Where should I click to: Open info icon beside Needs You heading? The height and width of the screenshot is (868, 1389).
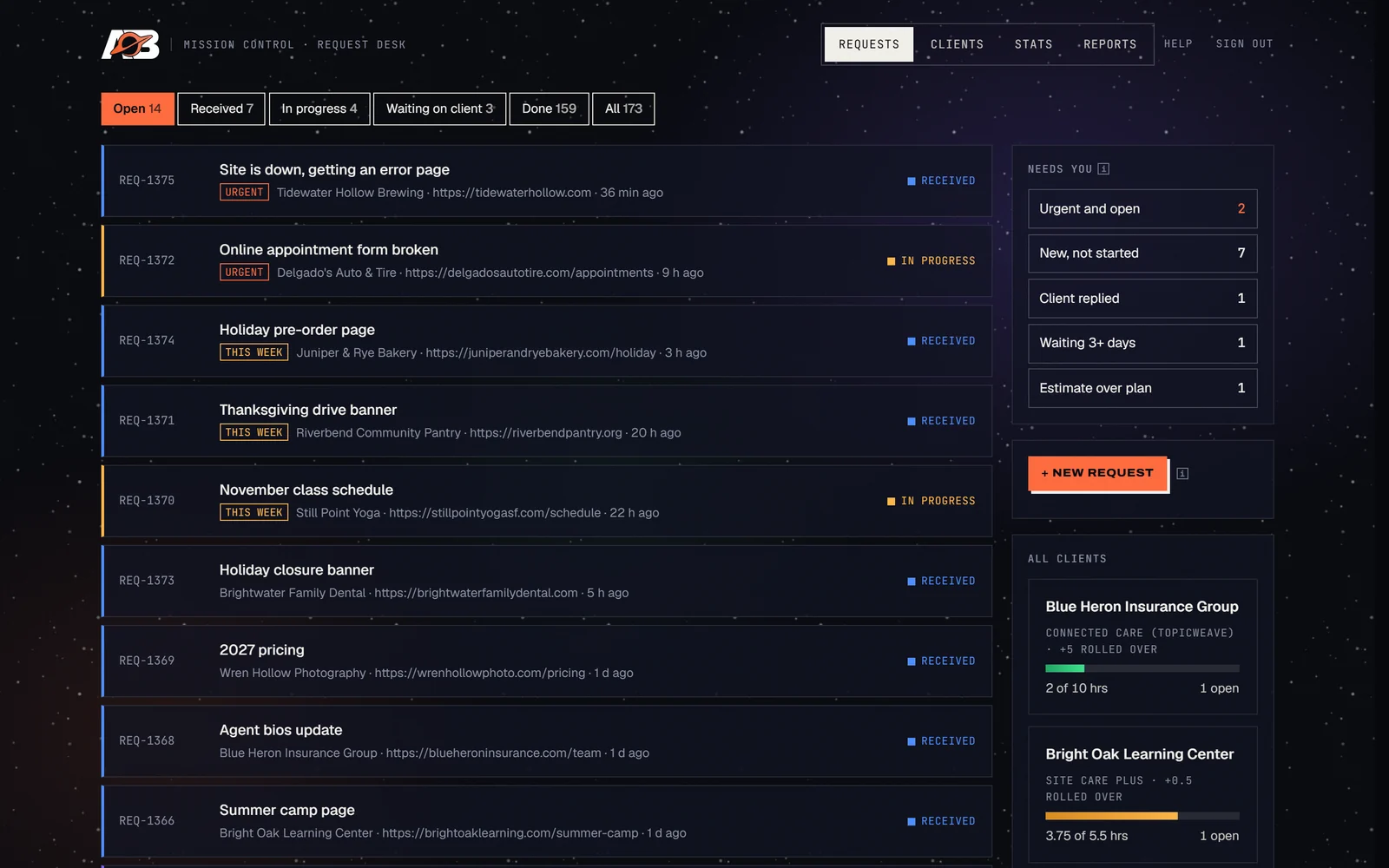1103,169
